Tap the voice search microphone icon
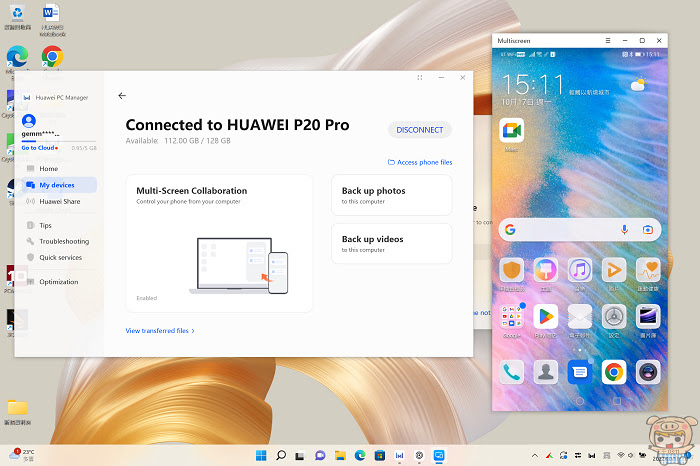This screenshot has height=466, width=700. (x=624, y=230)
